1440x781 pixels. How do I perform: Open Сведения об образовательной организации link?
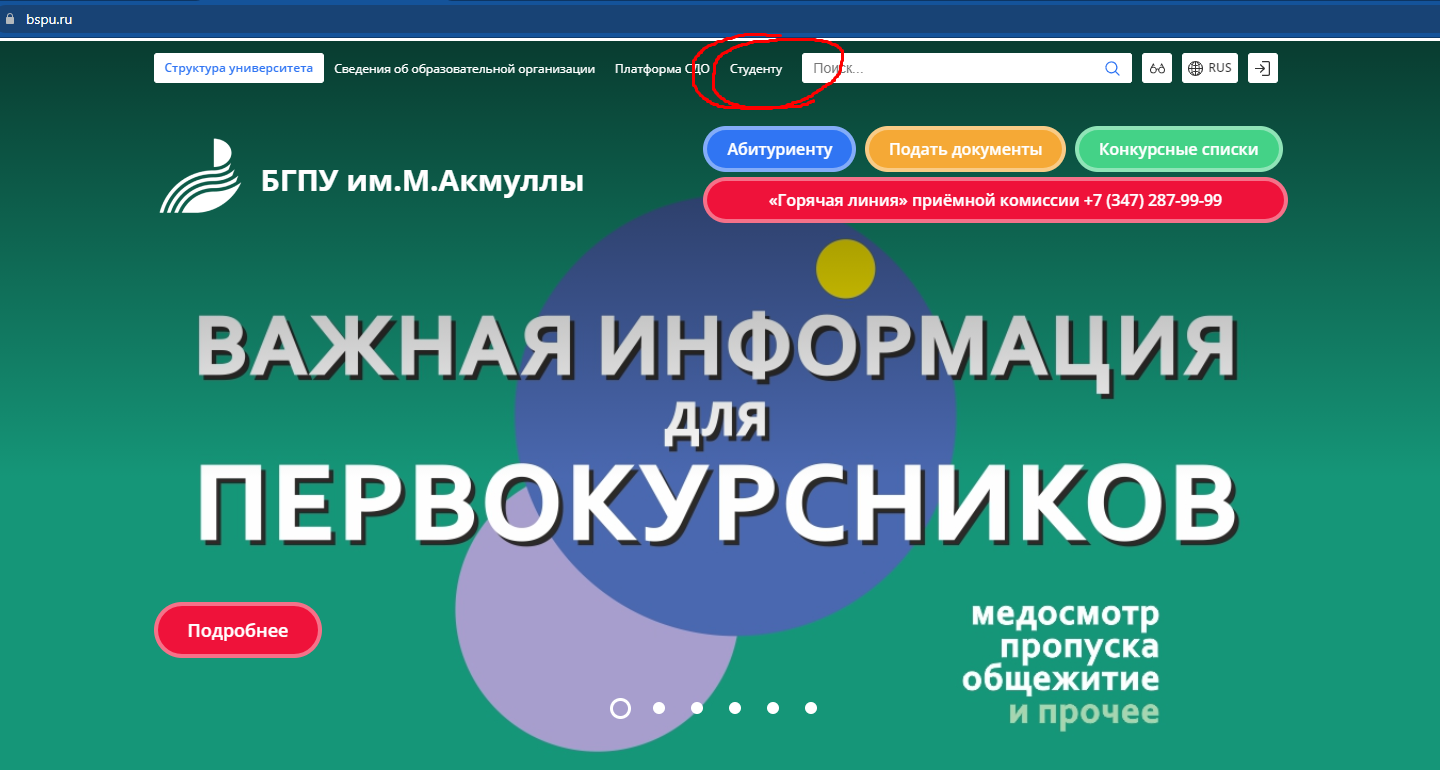tap(464, 69)
